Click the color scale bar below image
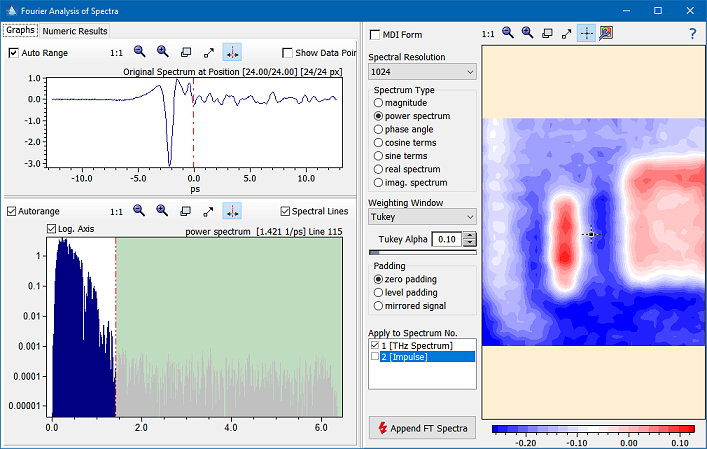Viewport: 707px width, 449px height. click(x=593, y=429)
